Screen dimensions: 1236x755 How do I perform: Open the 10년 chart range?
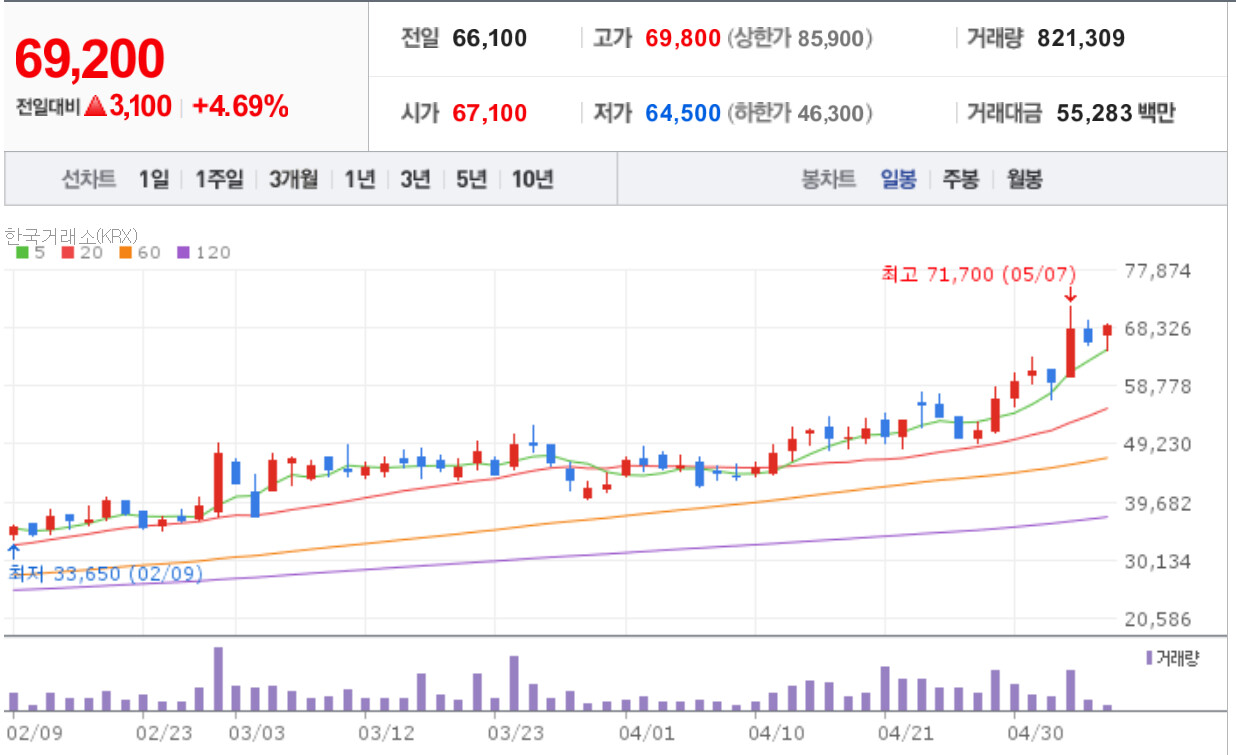tap(532, 179)
